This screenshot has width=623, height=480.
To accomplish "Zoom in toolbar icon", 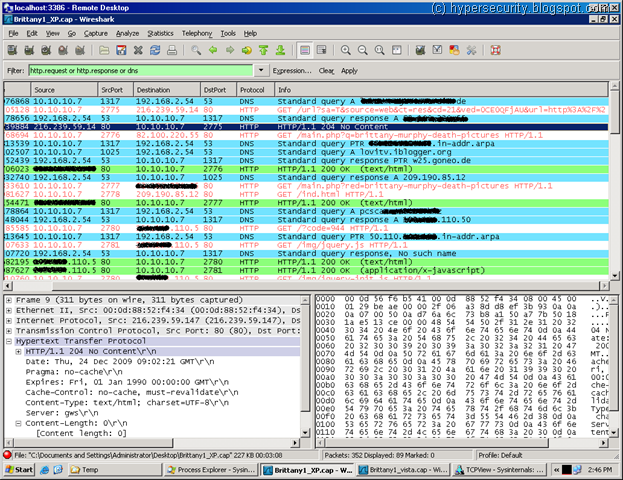I will coord(346,50).
